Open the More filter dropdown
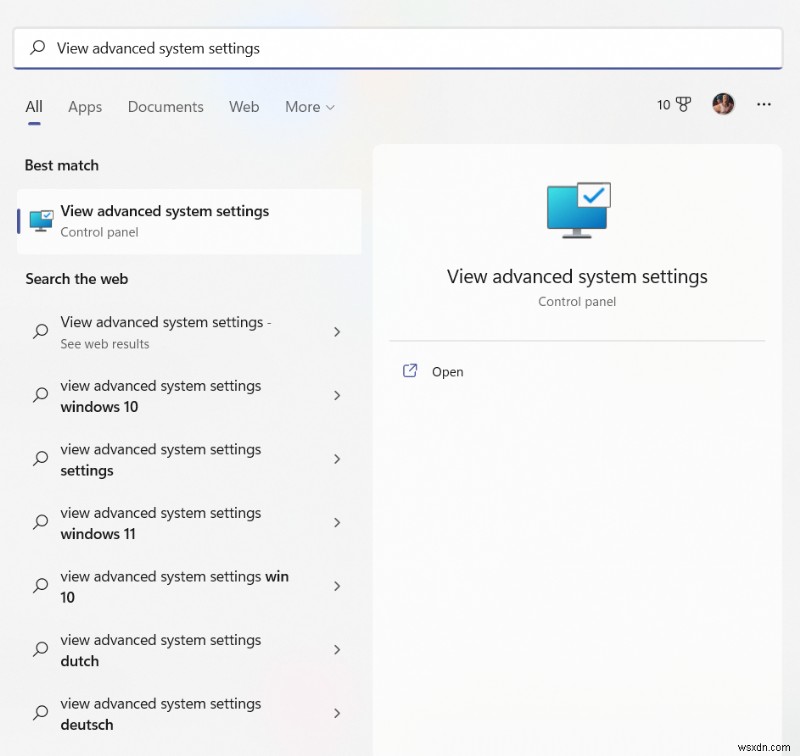 pyautogui.click(x=310, y=107)
